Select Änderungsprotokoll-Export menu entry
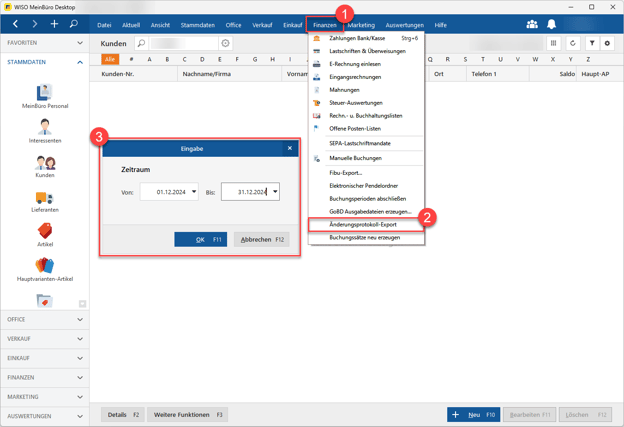 coord(363,225)
